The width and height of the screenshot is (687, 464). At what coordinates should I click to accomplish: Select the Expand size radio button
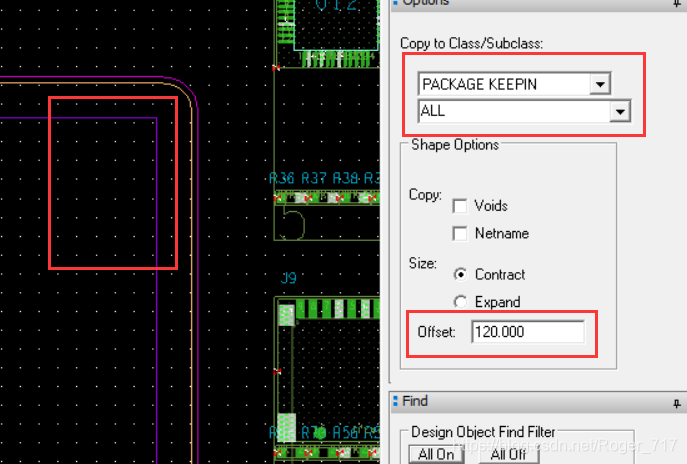(460, 302)
